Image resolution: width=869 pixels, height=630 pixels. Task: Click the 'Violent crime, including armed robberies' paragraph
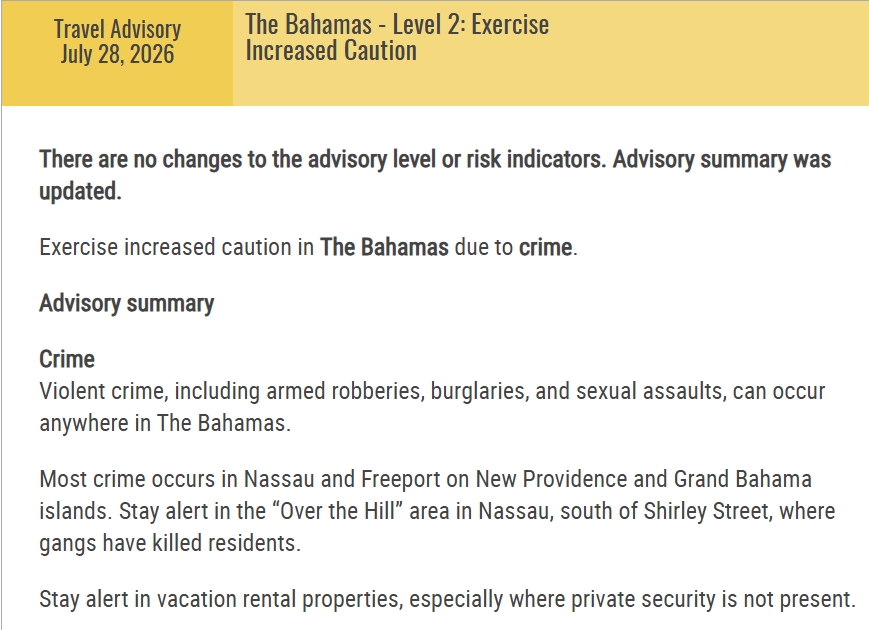pyautogui.click(x=432, y=407)
